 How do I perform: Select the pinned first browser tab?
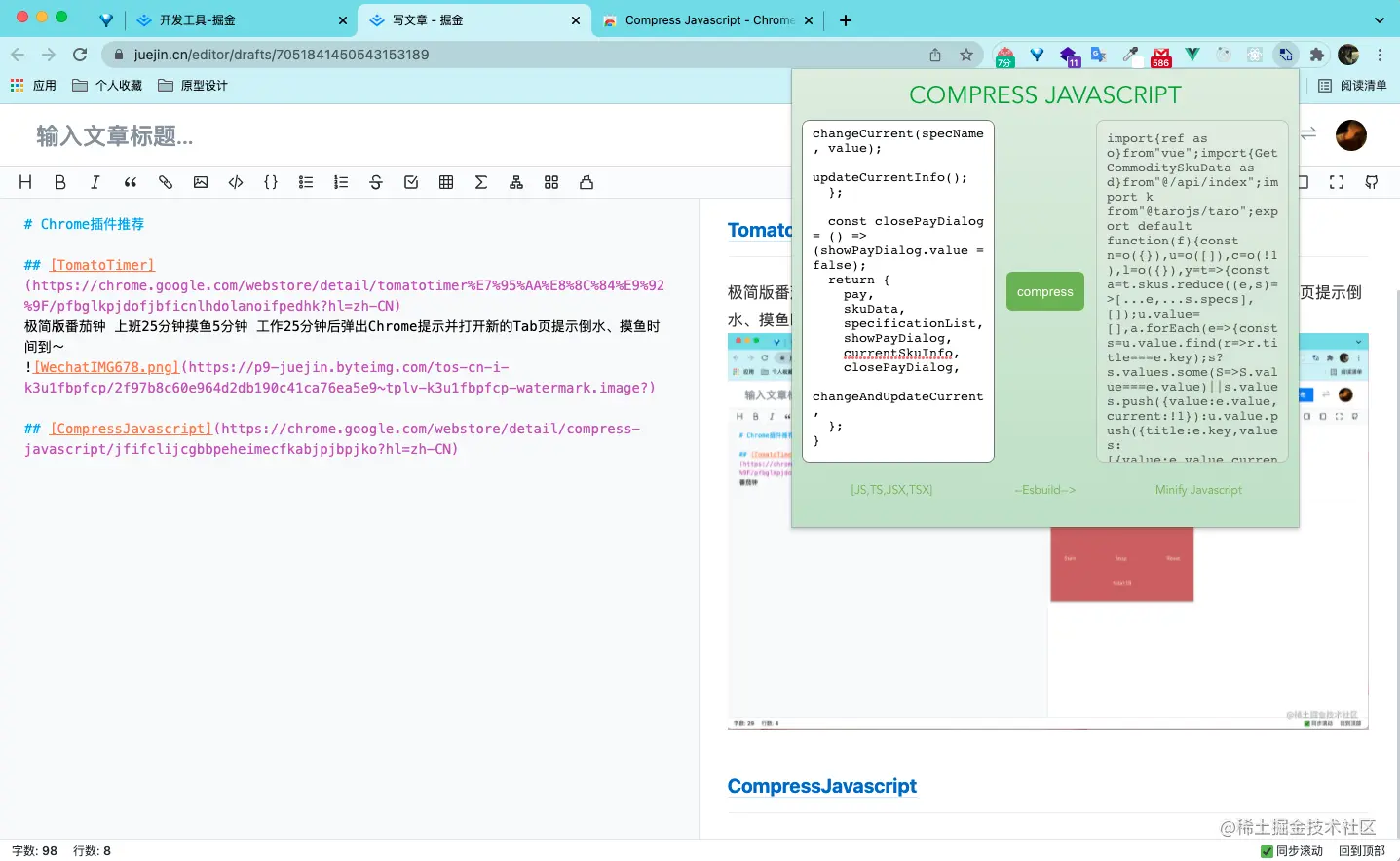106,19
